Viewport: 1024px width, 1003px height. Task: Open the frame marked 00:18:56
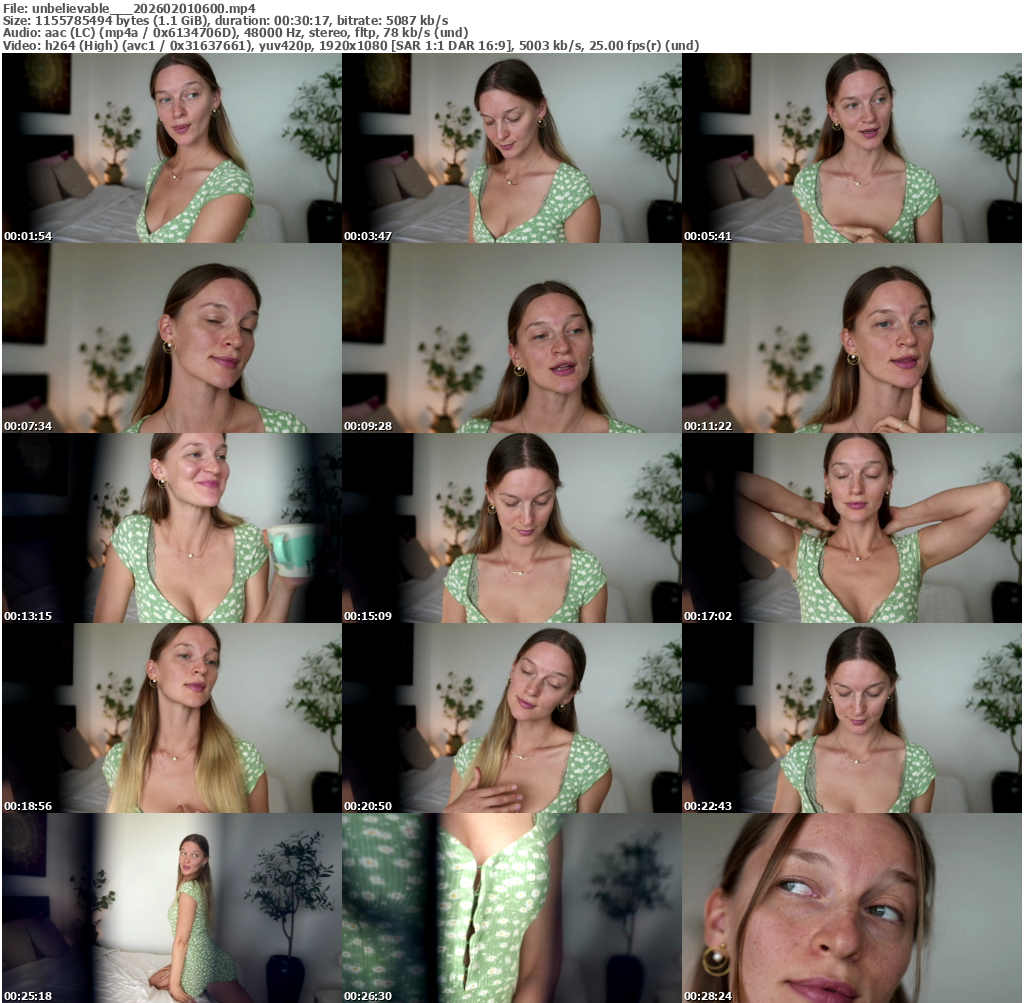[171, 718]
